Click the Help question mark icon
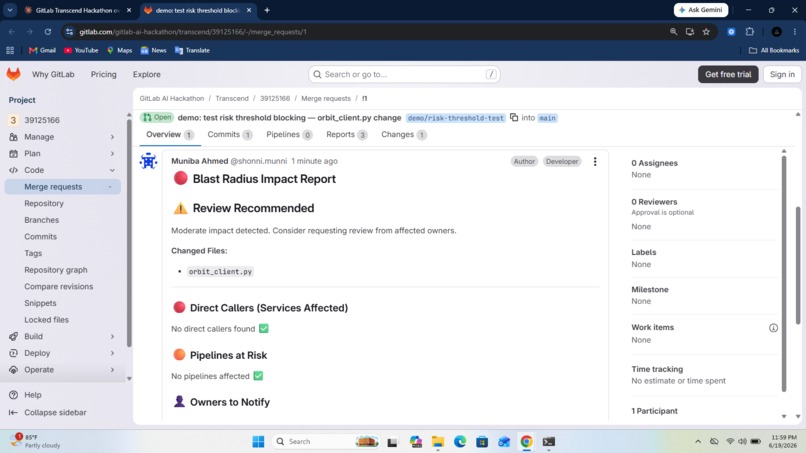This screenshot has width=806, height=453. tap(13, 395)
